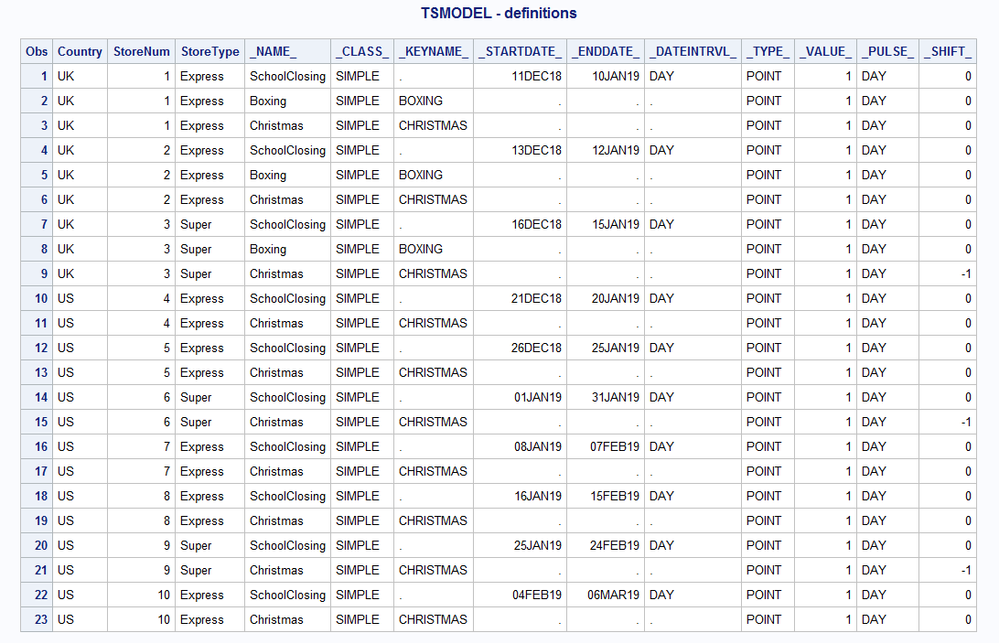This screenshot has width=999, height=643.
Task: Click the StoreNum column header
Action: [142, 52]
